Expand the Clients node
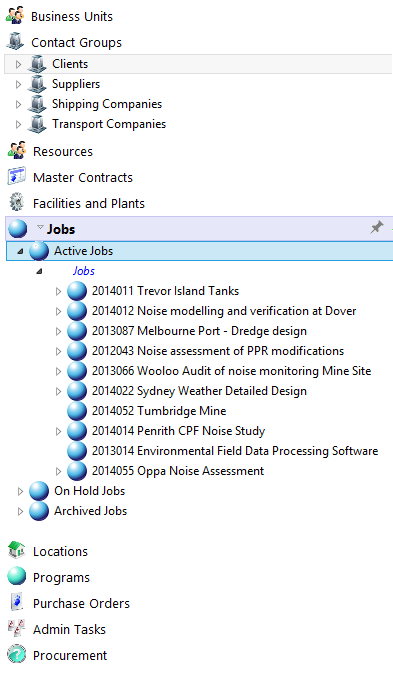 coord(18,64)
